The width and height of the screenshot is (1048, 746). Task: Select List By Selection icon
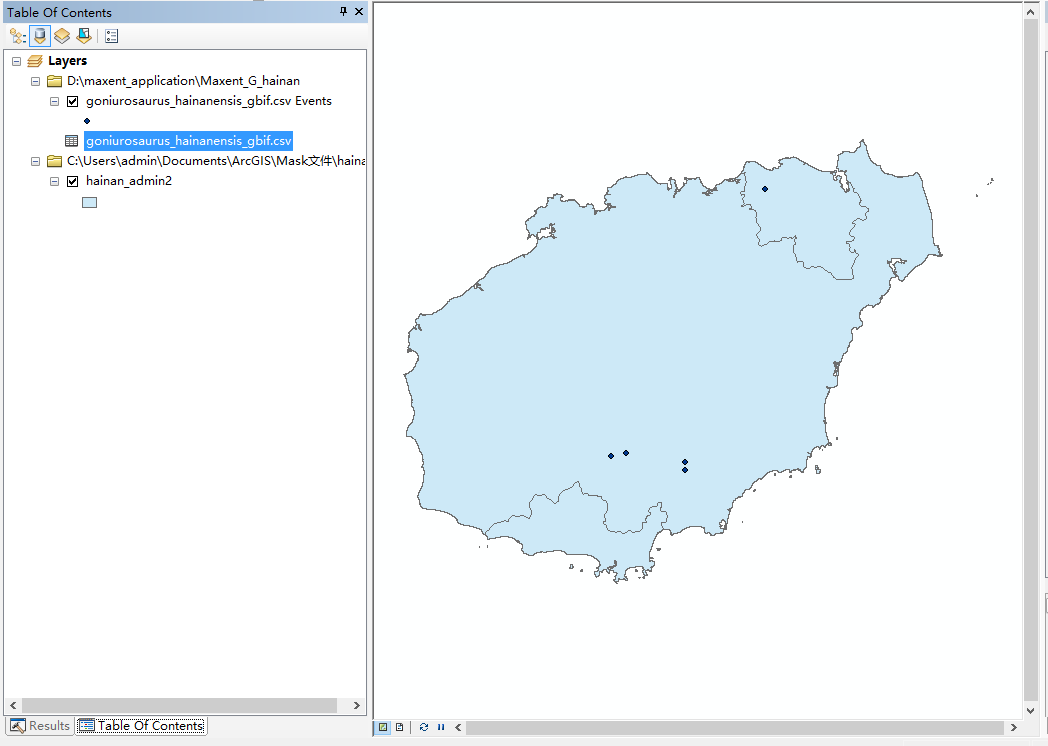coord(84,35)
